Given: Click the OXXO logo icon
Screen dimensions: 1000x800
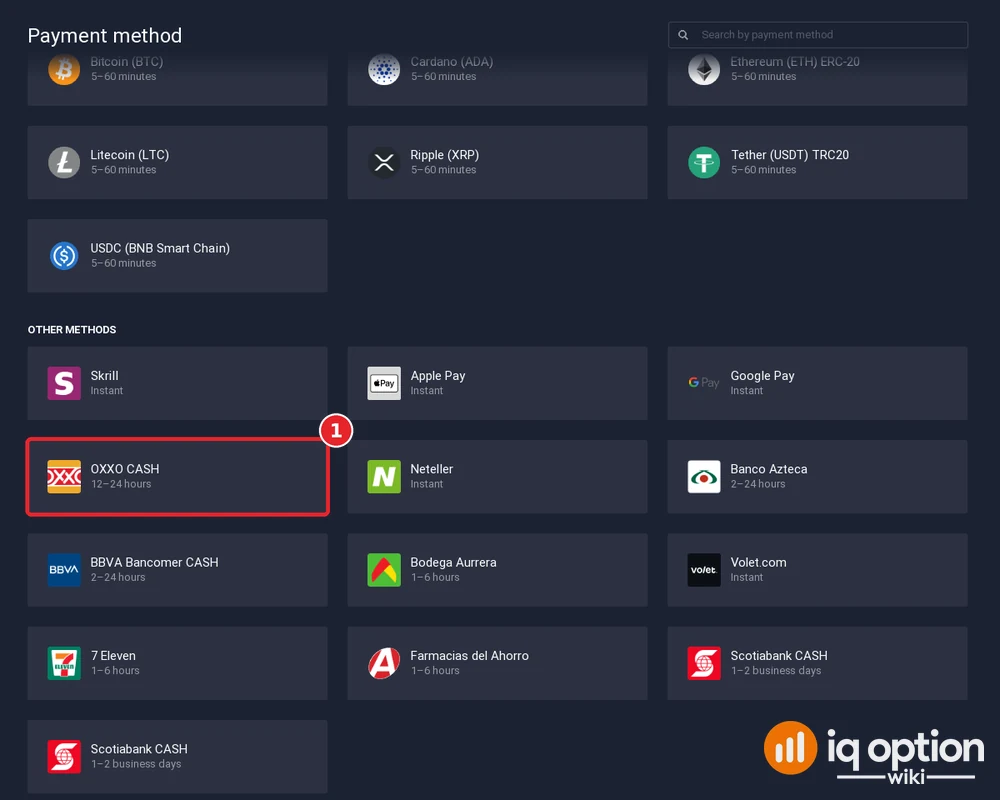Looking at the screenshot, I should [x=64, y=477].
